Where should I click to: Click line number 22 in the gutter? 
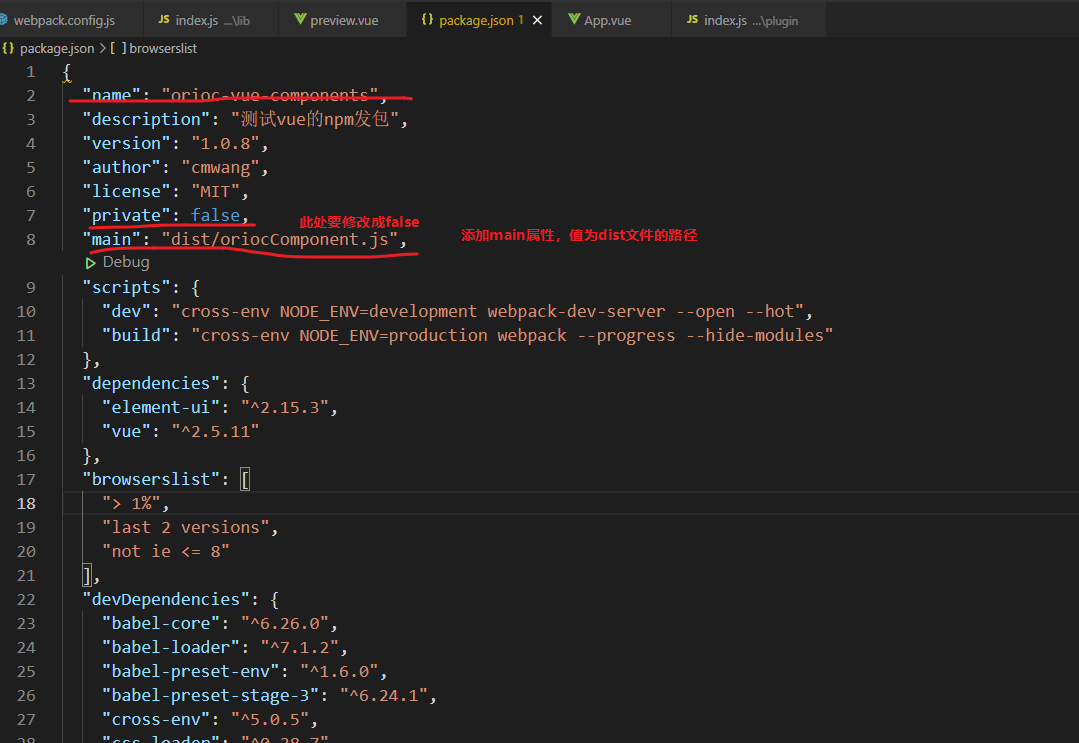click(26, 600)
